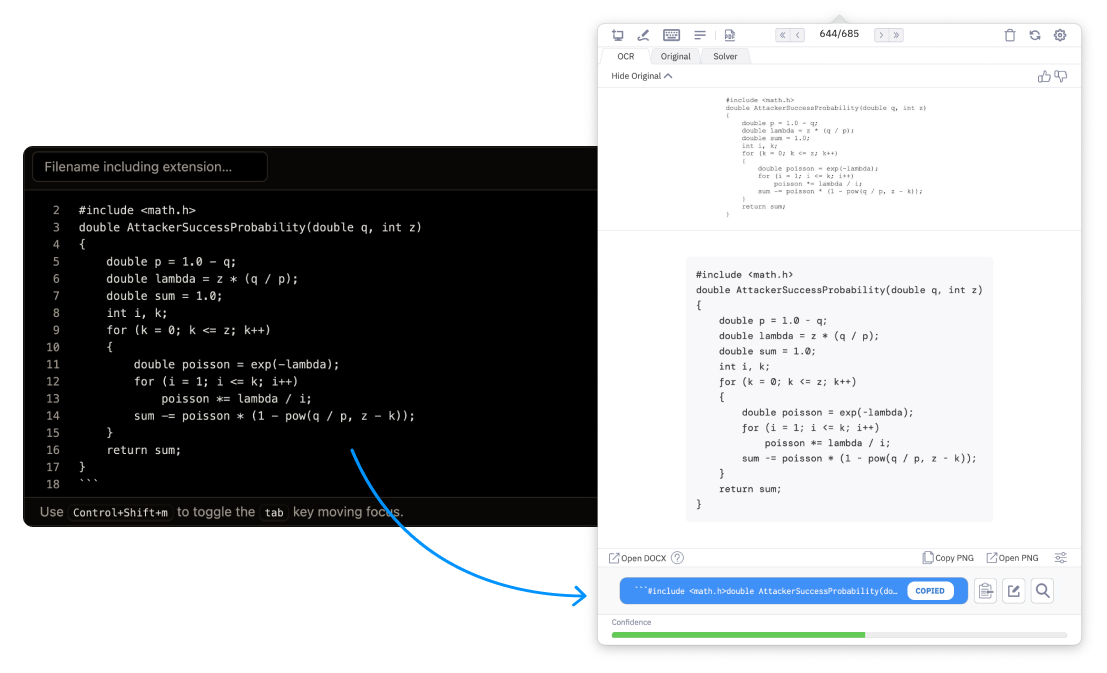This screenshot has width=1107, height=673.
Task: Click the snip counter 644/685
Action: [x=839, y=34]
